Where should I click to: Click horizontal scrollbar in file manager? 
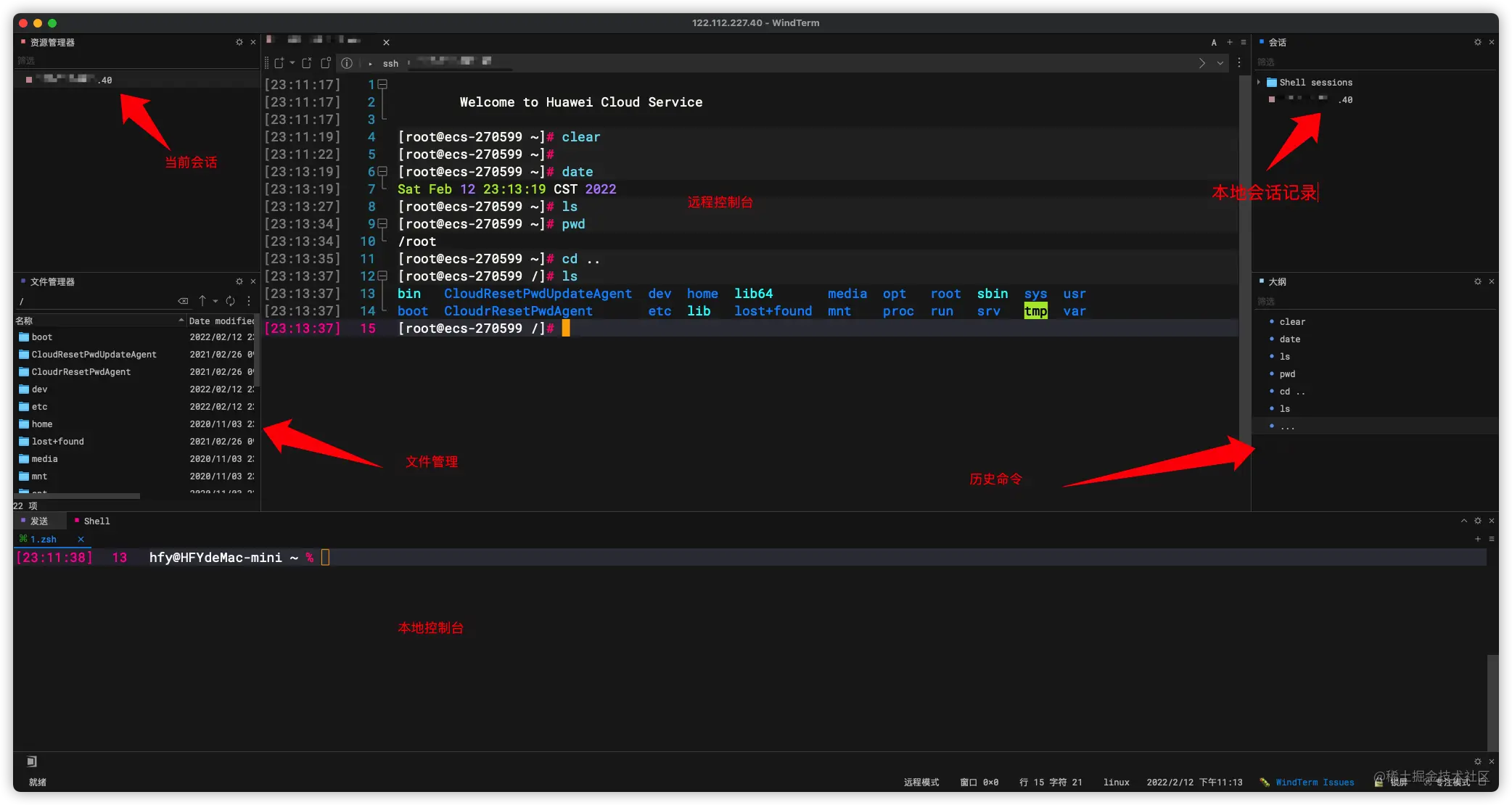coord(78,496)
